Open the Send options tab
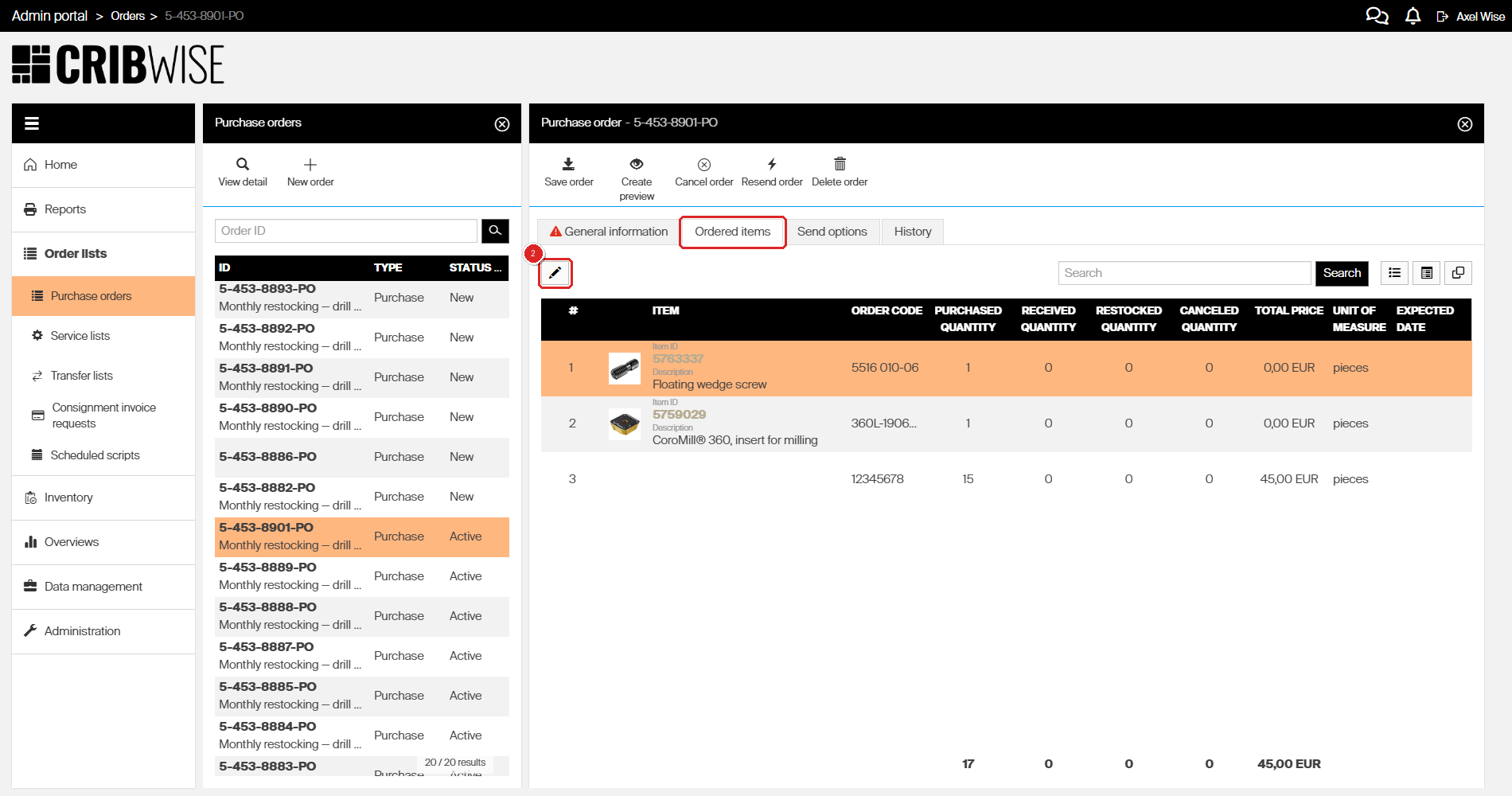1512x796 pixels. [x=832, y=232]
